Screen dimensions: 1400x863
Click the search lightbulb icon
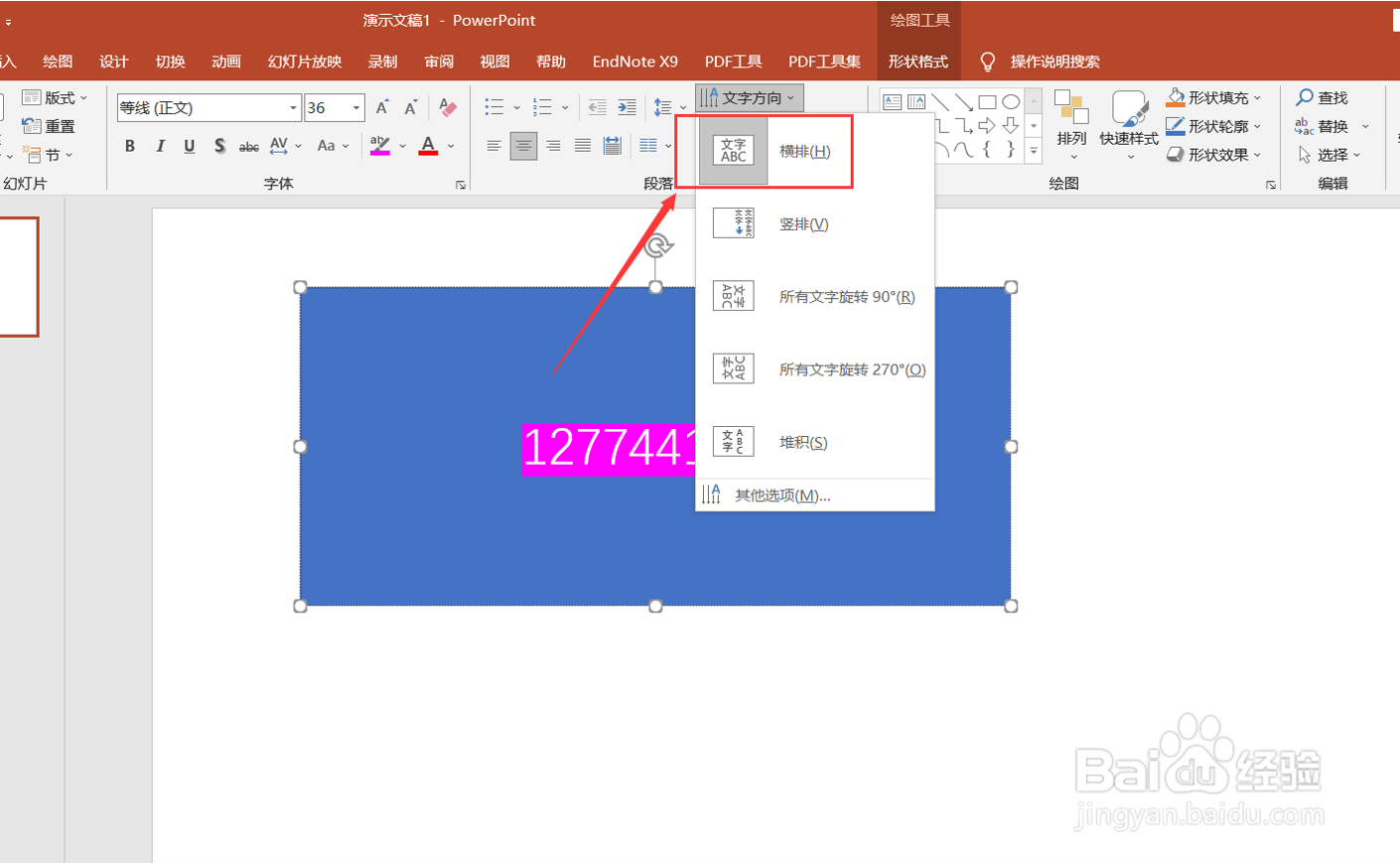pos(987,62)
